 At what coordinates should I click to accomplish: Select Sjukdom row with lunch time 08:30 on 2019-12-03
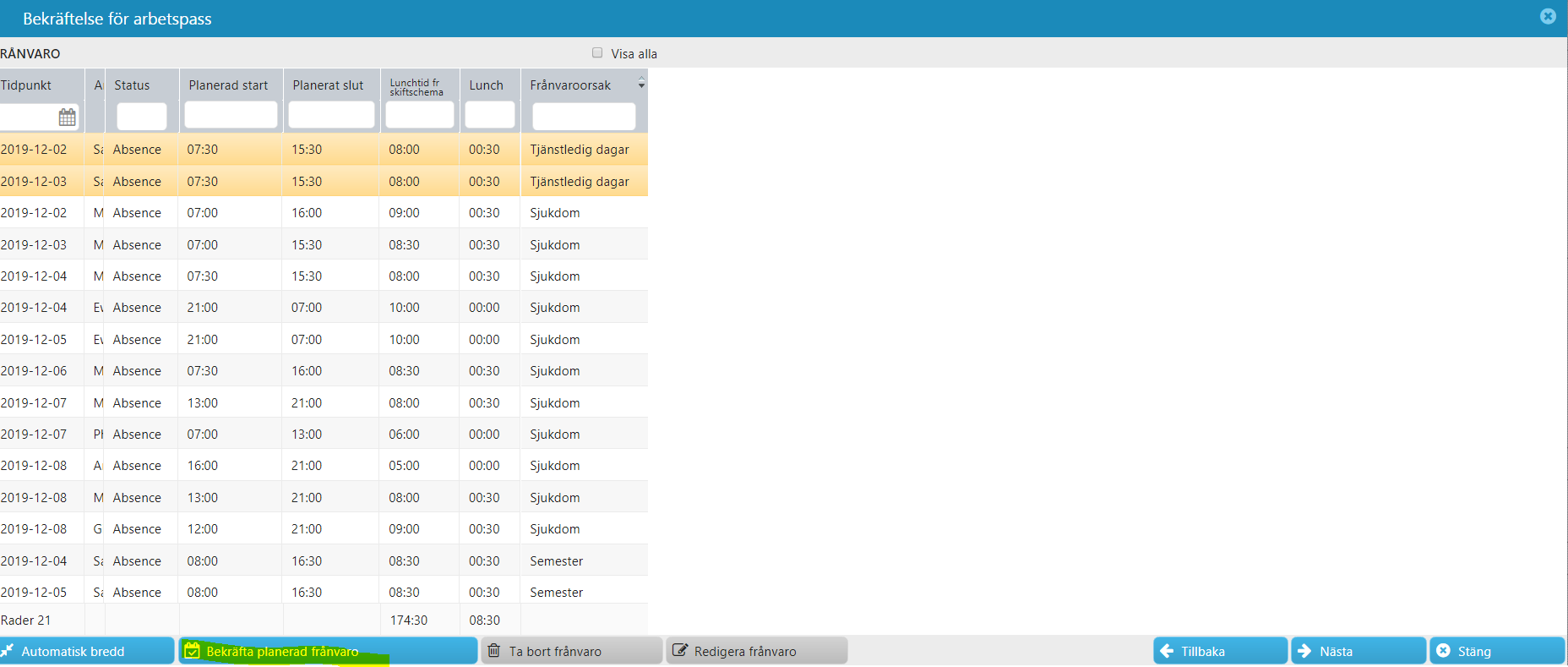tap(324, 244)
